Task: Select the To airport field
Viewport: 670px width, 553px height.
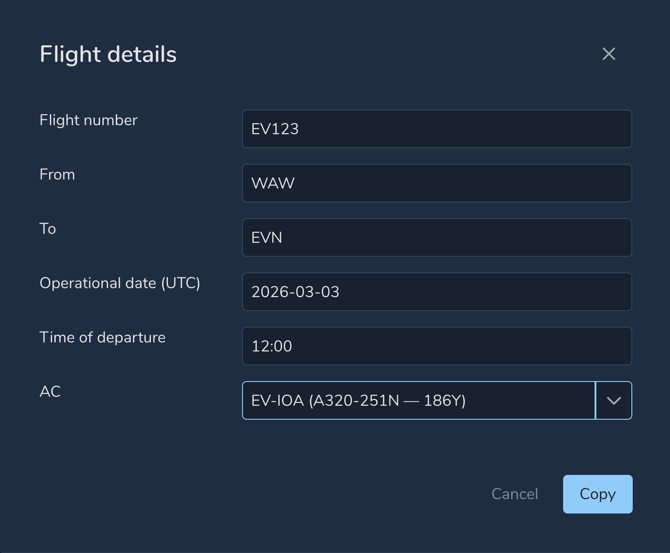Action: (436, 238)
